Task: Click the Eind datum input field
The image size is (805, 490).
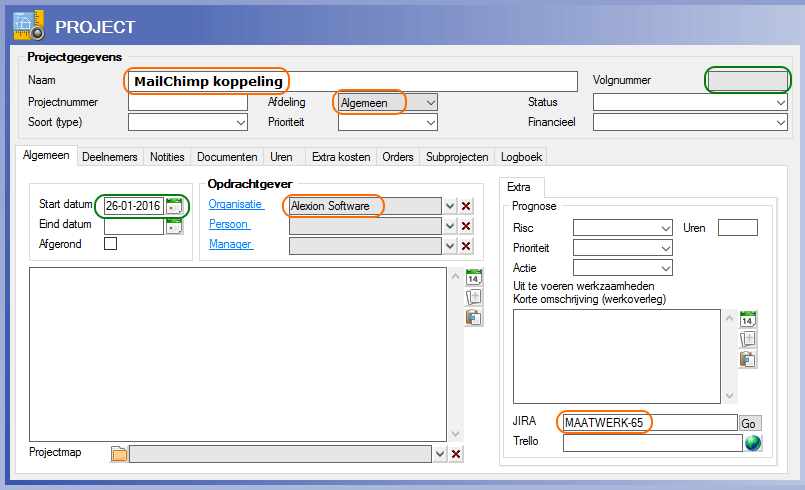Action: click(x=134, y=226)
